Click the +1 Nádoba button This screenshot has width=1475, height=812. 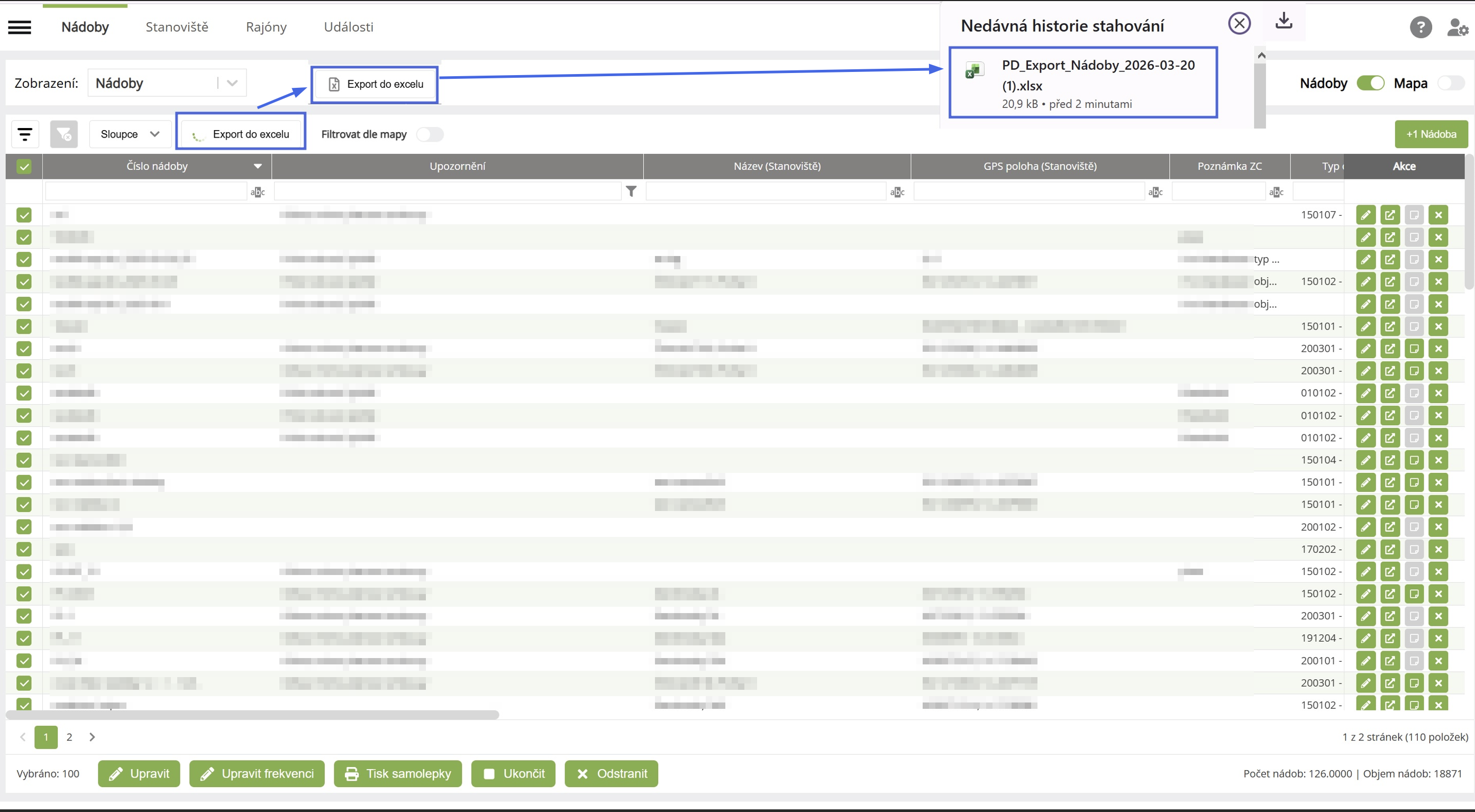point(1431,134)
